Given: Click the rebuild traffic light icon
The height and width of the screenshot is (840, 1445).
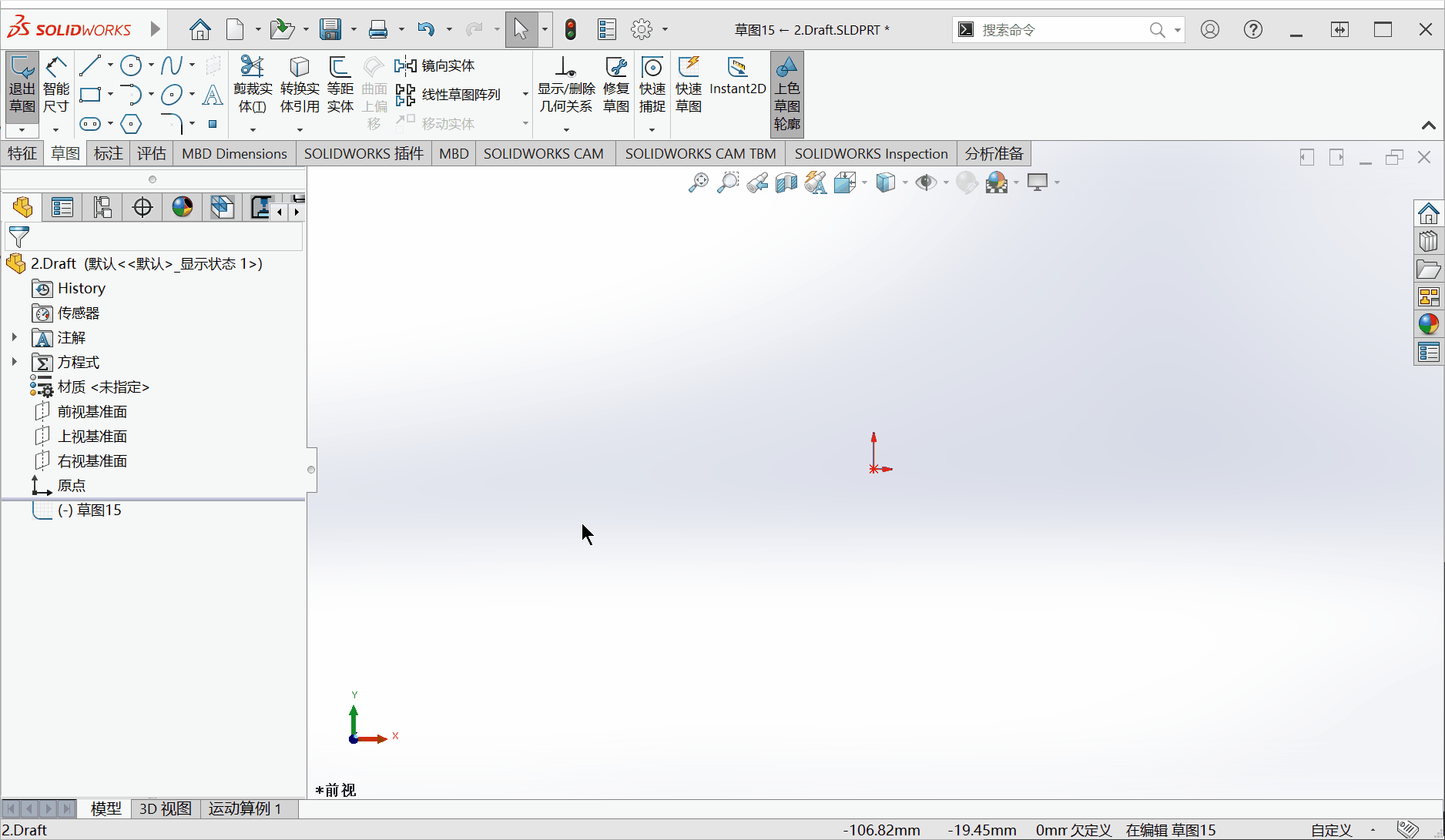Looking at the screenshot, I should [571, 30].
